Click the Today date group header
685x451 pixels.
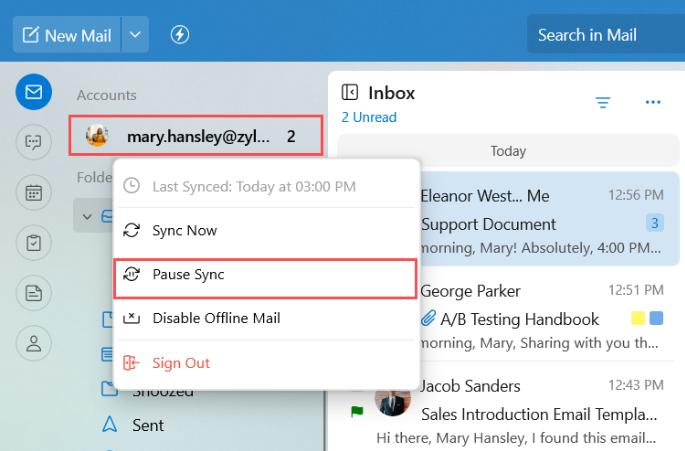point(508,151)
